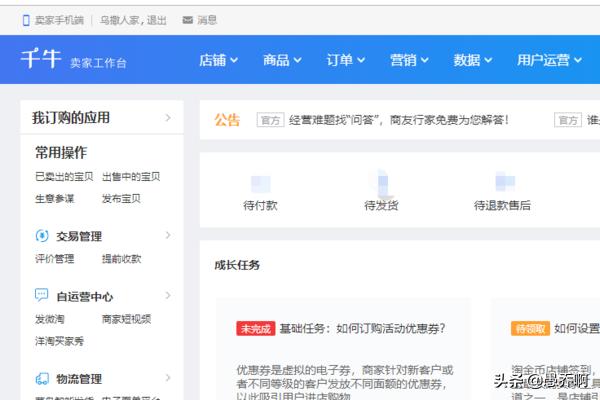Click the 成长任务 heading
The image size is (600, 400).
coord(237,265)
